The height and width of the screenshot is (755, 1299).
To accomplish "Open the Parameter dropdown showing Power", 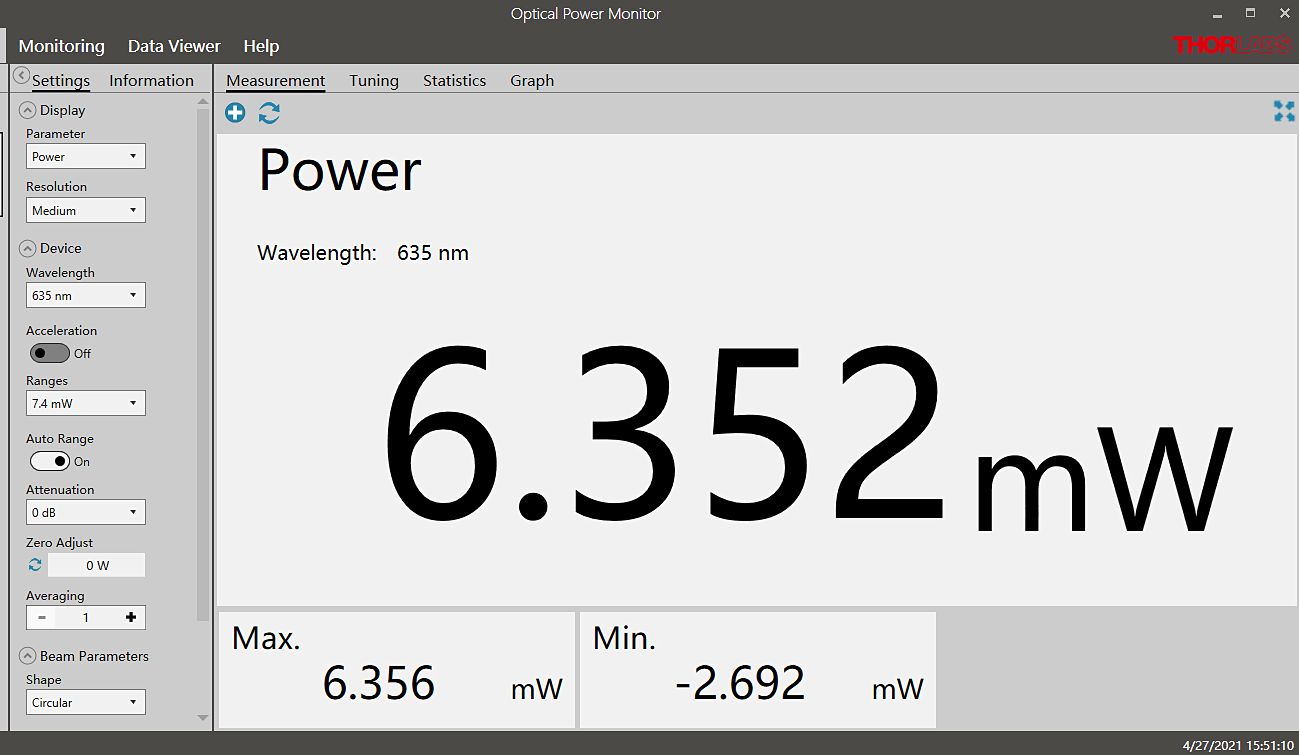I will [85, 157].
